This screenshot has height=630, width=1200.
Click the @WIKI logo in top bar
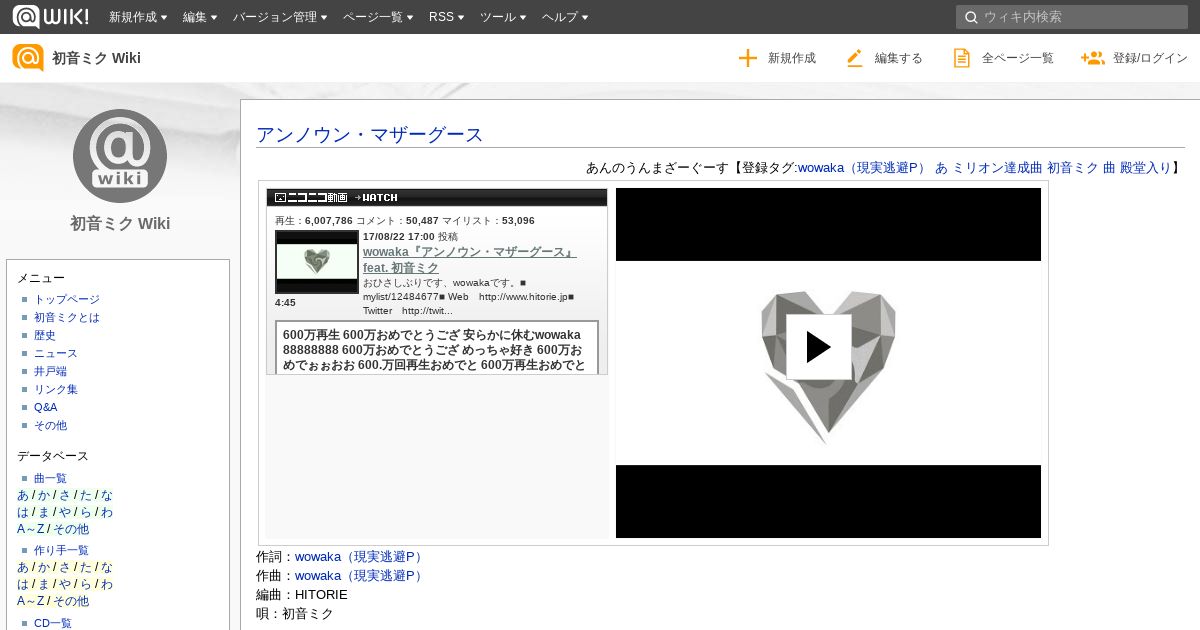tap(50, 16)
